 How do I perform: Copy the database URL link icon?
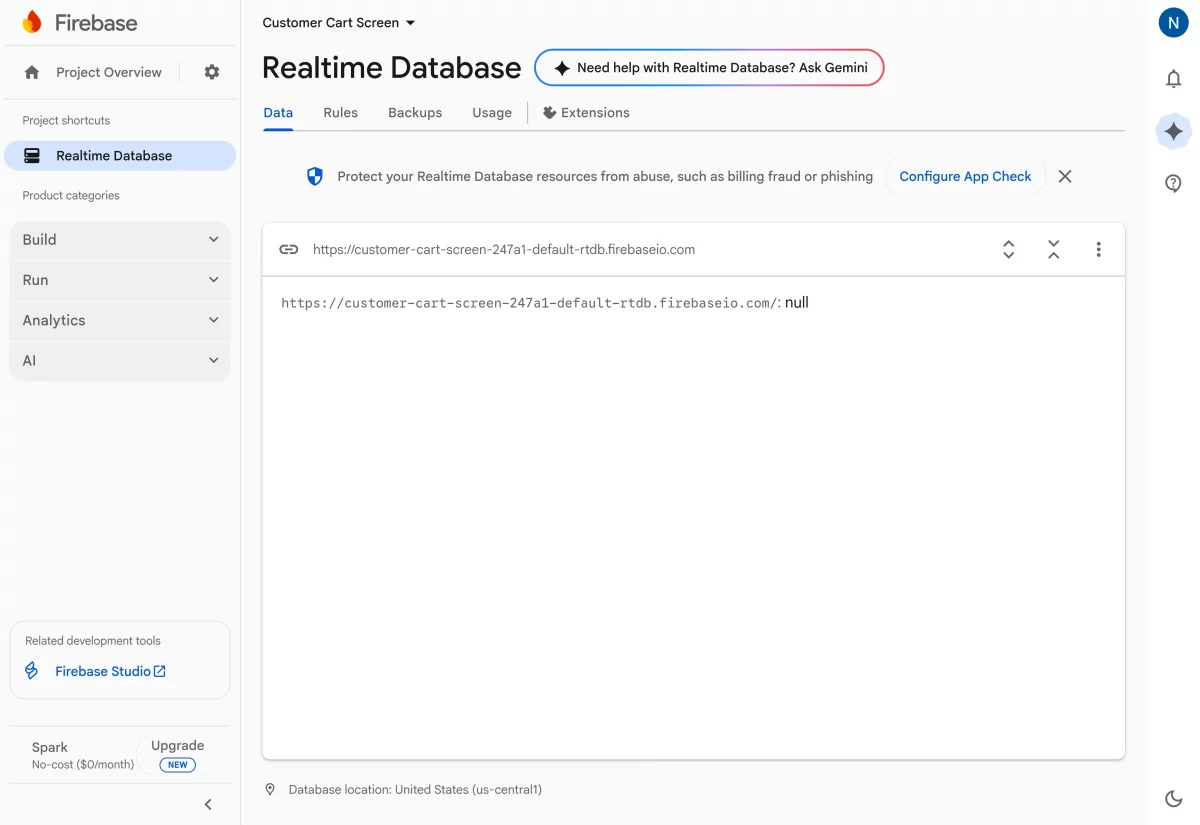289,249
